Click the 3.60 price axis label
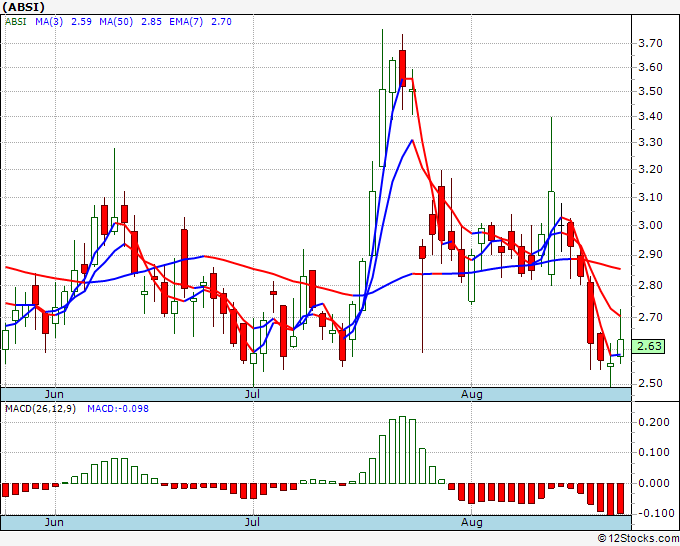 point(650,67)
